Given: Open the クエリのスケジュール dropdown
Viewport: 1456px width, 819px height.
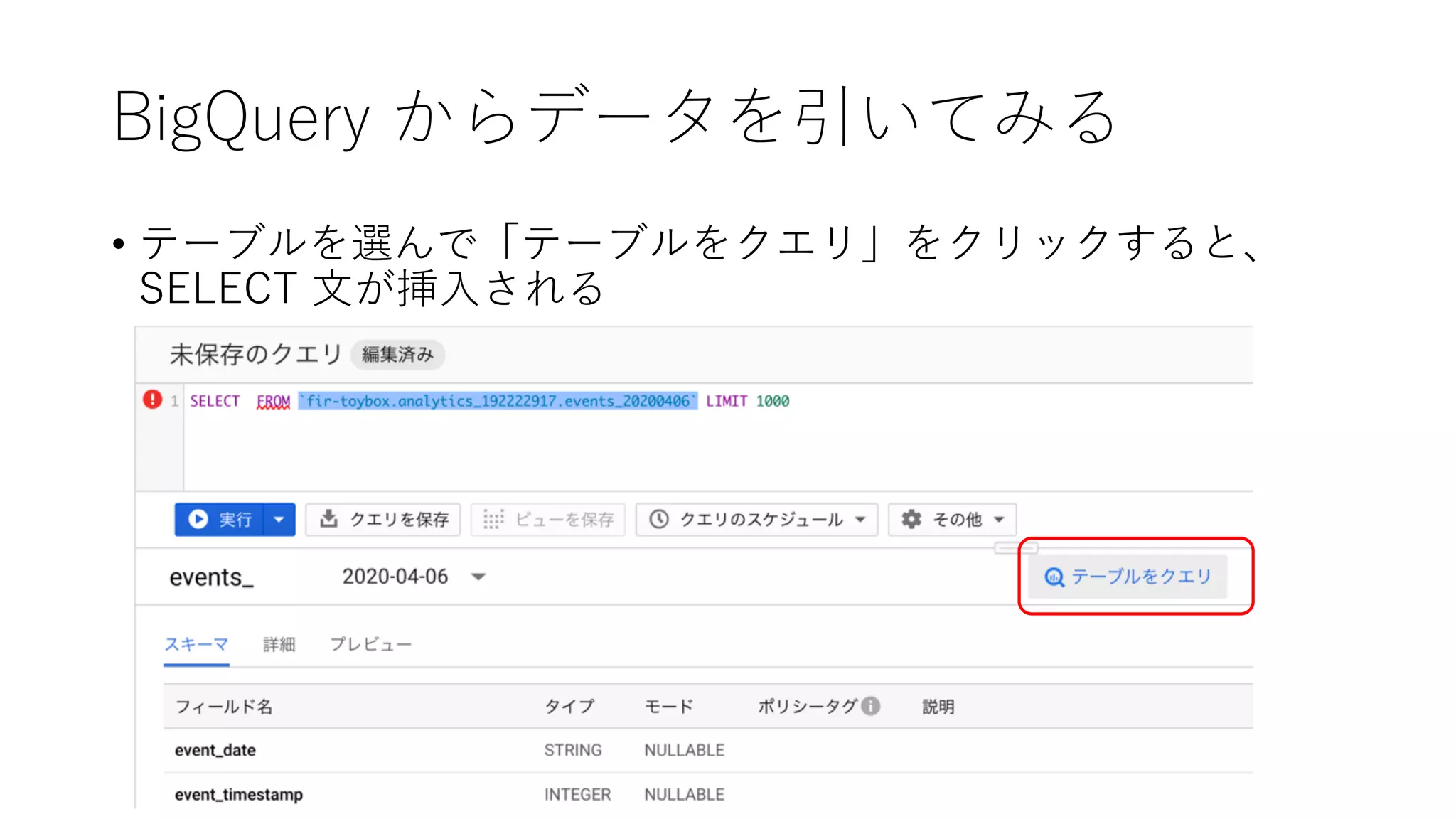Looking at the screenshot, I should coord(757,519).
